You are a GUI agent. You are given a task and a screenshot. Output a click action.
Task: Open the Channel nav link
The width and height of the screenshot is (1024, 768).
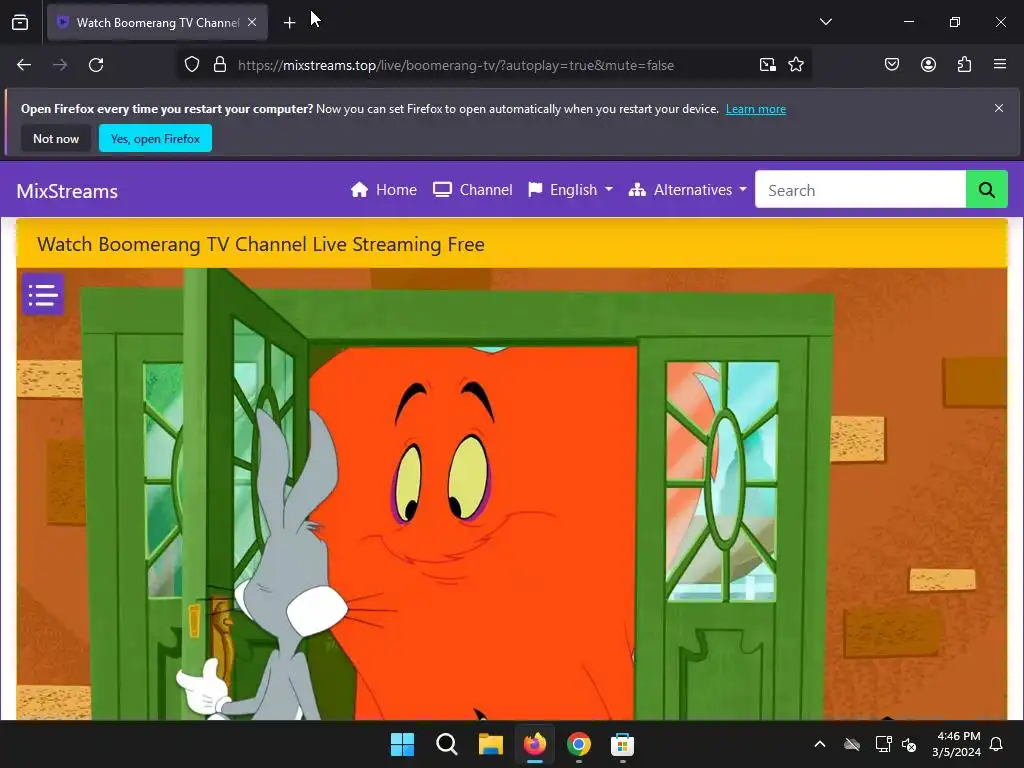click(x=473, y=190)
